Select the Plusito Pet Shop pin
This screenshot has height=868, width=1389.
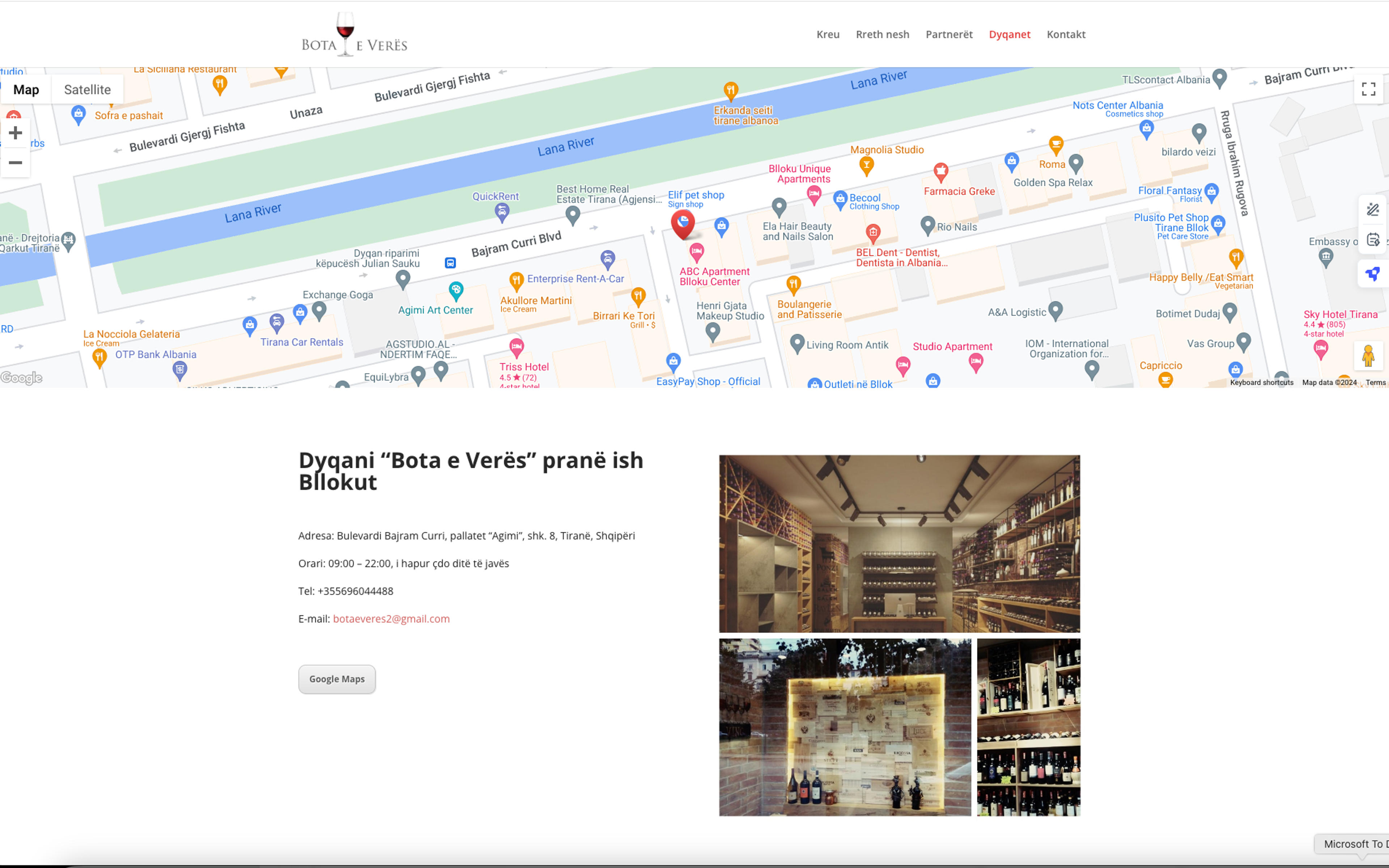(x=1218, y=225)
